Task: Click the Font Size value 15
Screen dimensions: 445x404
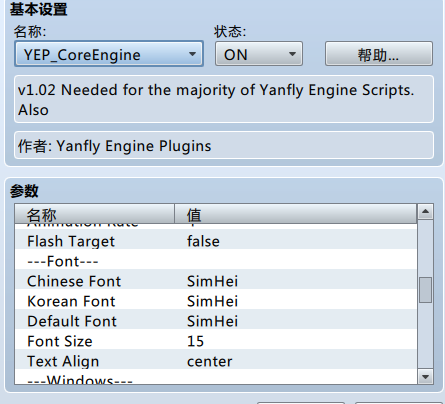Action: pyautogui.click(x=195, y=341)
